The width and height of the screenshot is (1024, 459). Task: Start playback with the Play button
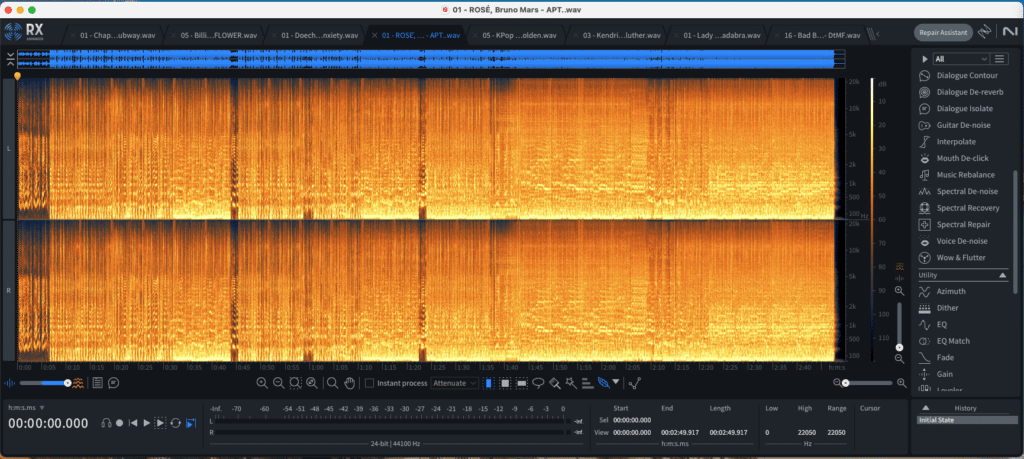(x=146, y=423)
